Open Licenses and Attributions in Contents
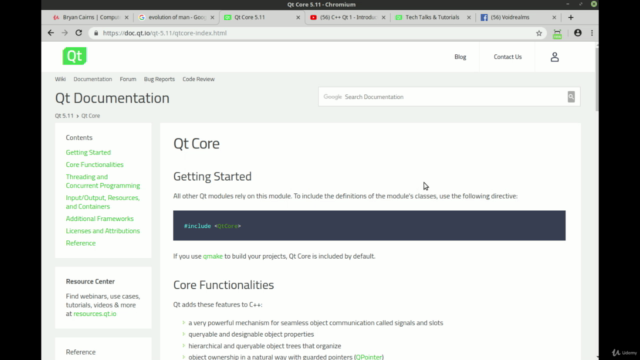The image size is (640, 360). pyautogui.click(x=103, y=231)
